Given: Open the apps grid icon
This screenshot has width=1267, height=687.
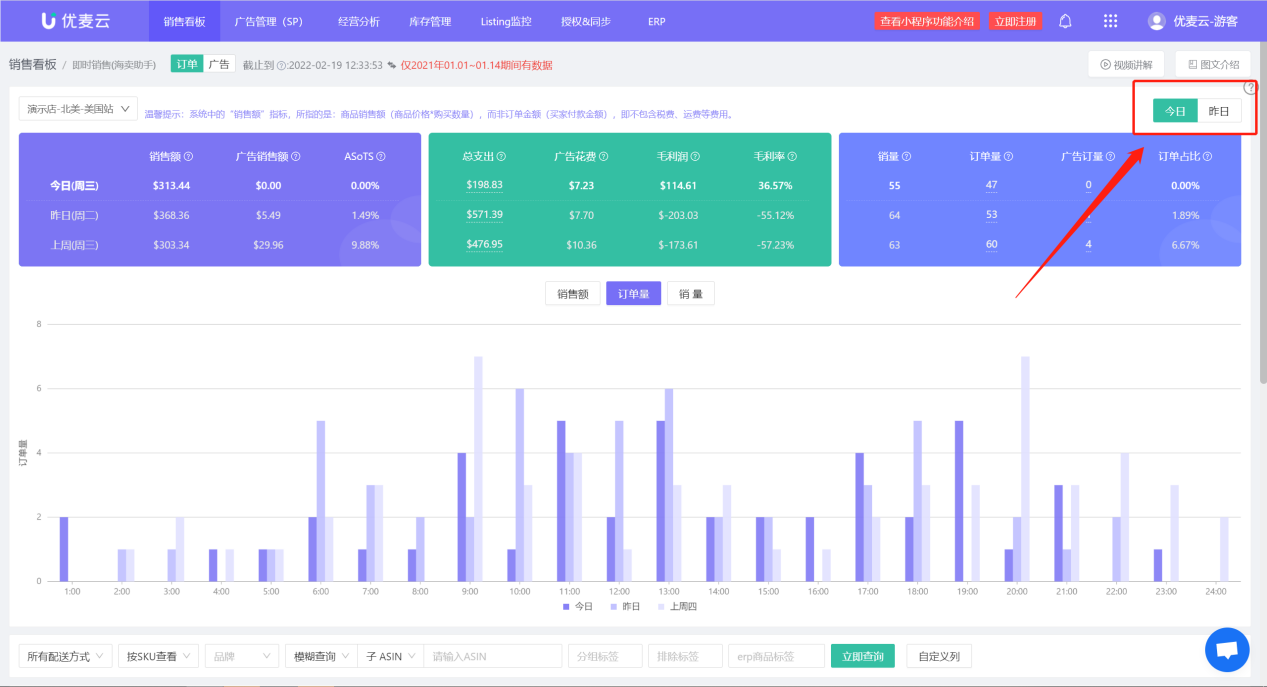Looking at the screenshot, I should (1110, 21).
